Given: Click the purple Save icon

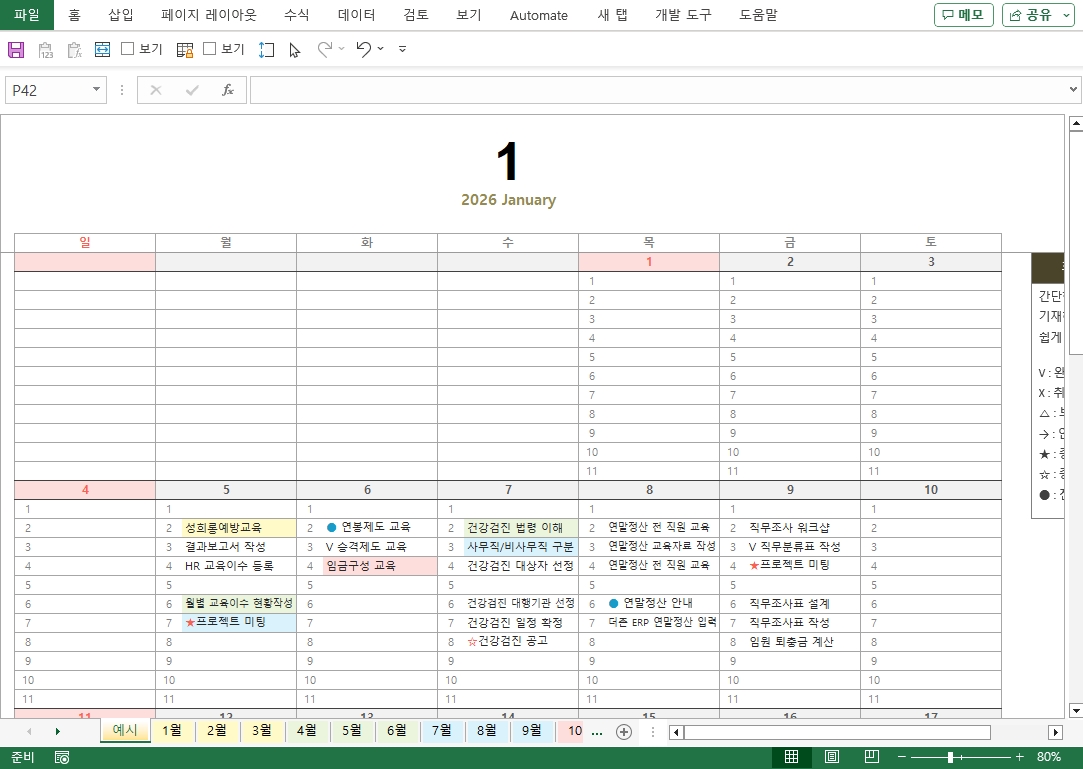Looking at the screenshot, I should [16, 49].
